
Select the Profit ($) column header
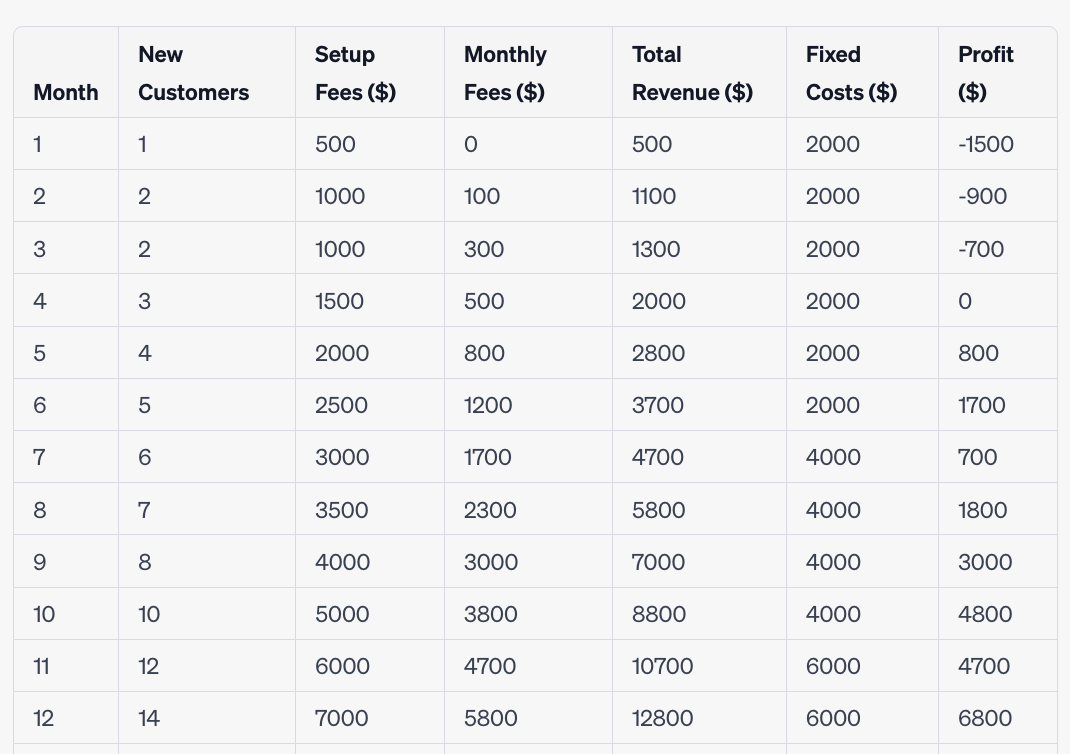coord(986,73)
